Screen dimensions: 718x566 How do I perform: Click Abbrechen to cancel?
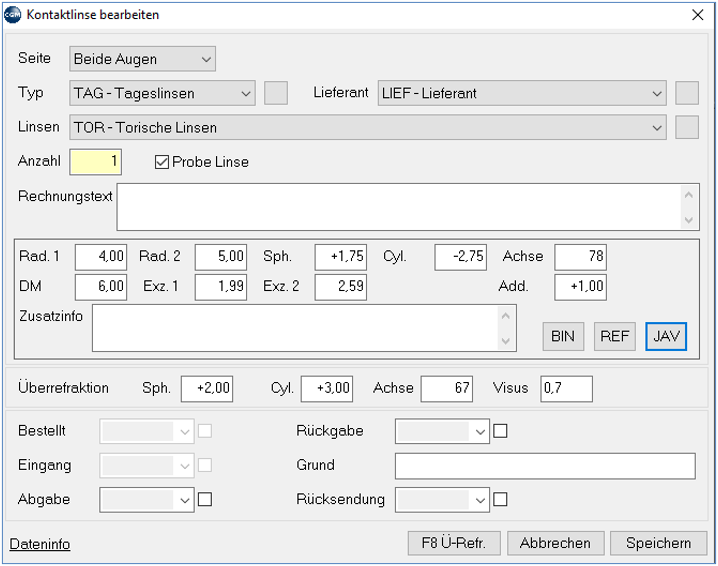555,544
